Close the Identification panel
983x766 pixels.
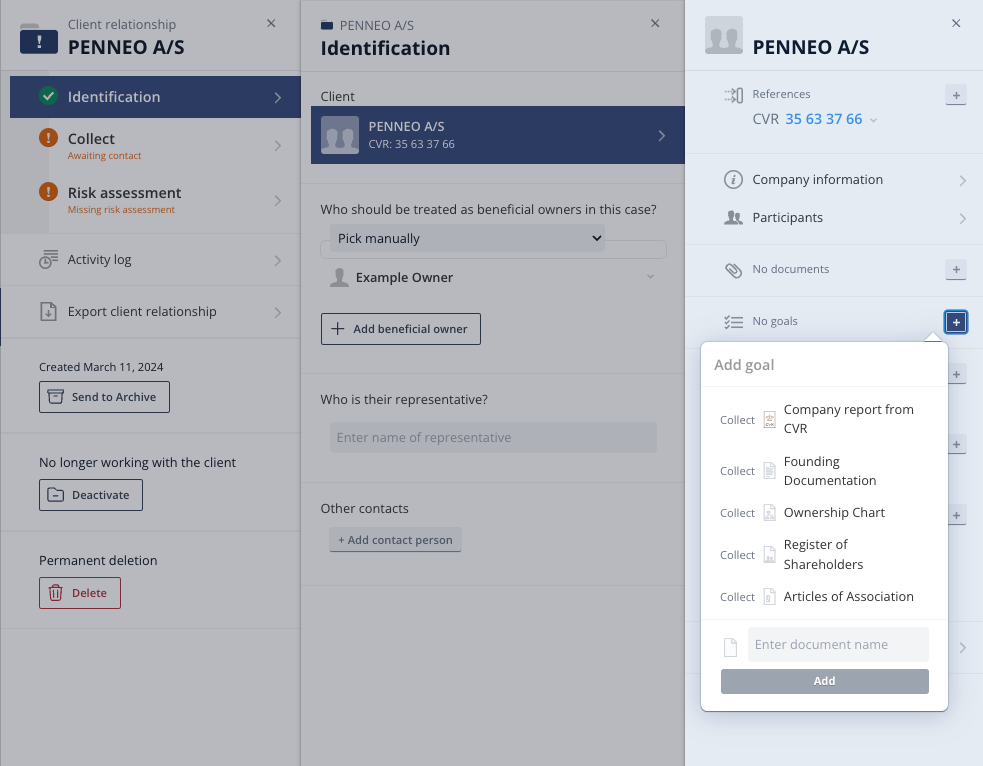[655, 23]
